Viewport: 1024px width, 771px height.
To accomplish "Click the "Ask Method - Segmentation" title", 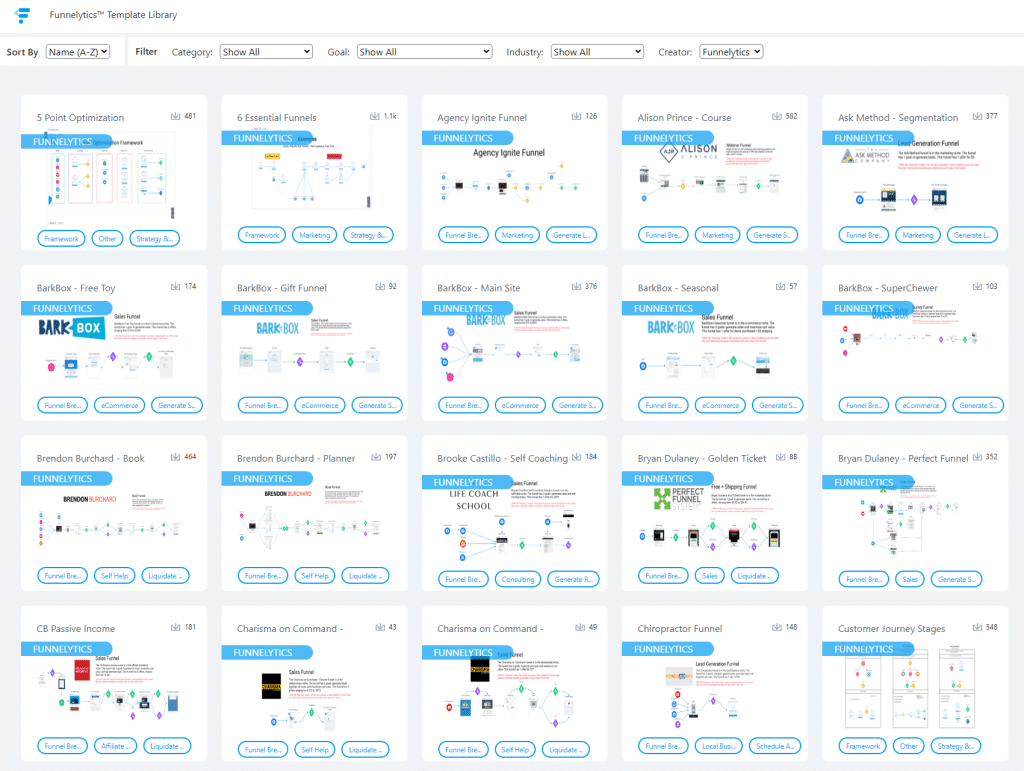I will click(x=898, y=118).
